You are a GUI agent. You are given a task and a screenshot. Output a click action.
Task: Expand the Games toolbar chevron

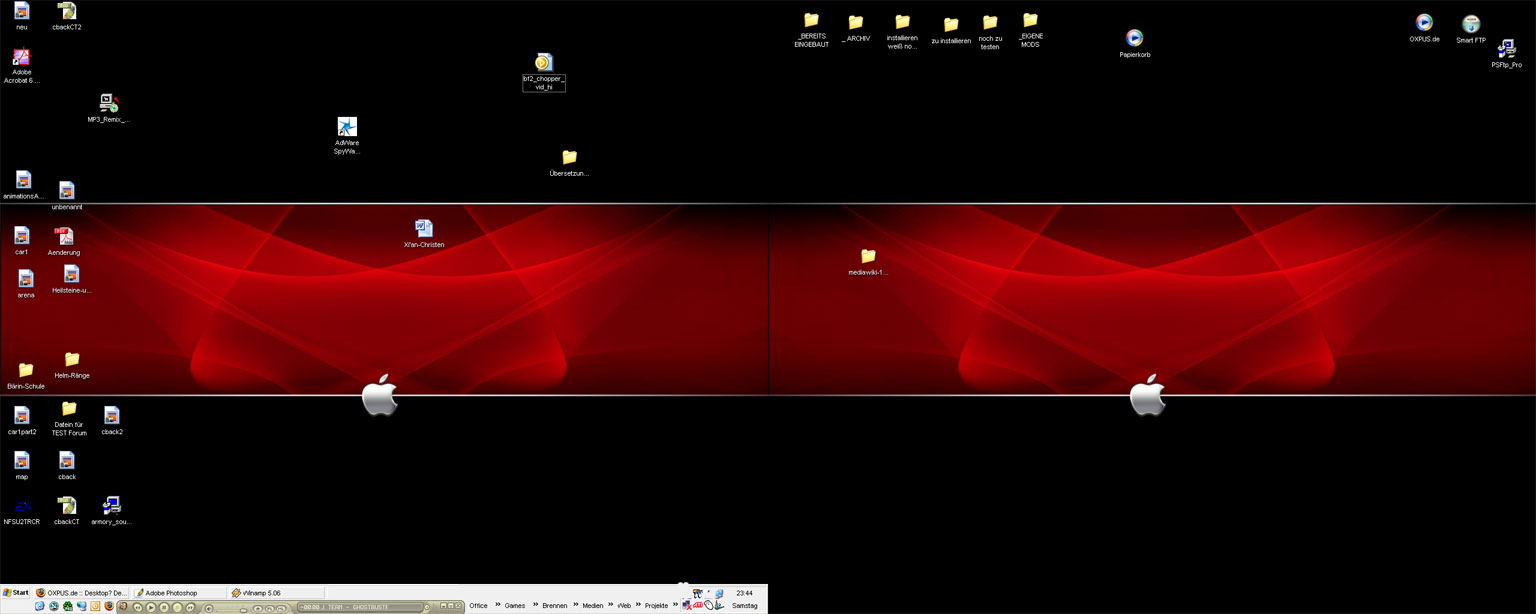click(x=535, y=605)
